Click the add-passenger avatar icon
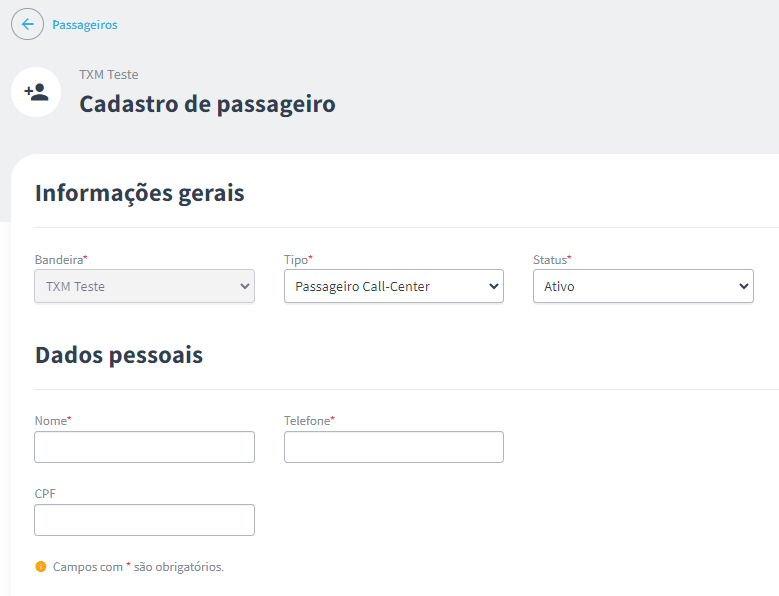Screen dimensions: 779x596 click(x=36, y=92)
